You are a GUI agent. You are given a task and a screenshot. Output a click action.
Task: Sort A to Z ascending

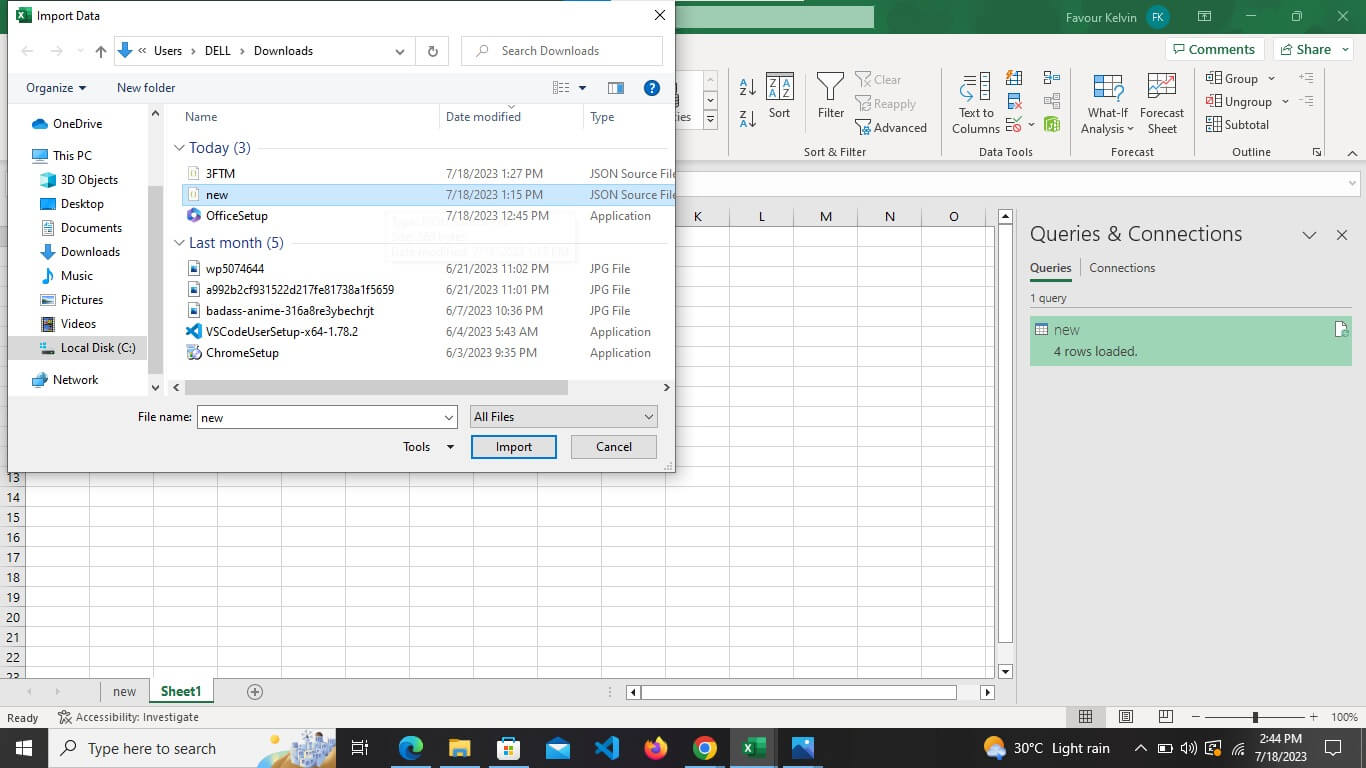[x=748, y=85]
